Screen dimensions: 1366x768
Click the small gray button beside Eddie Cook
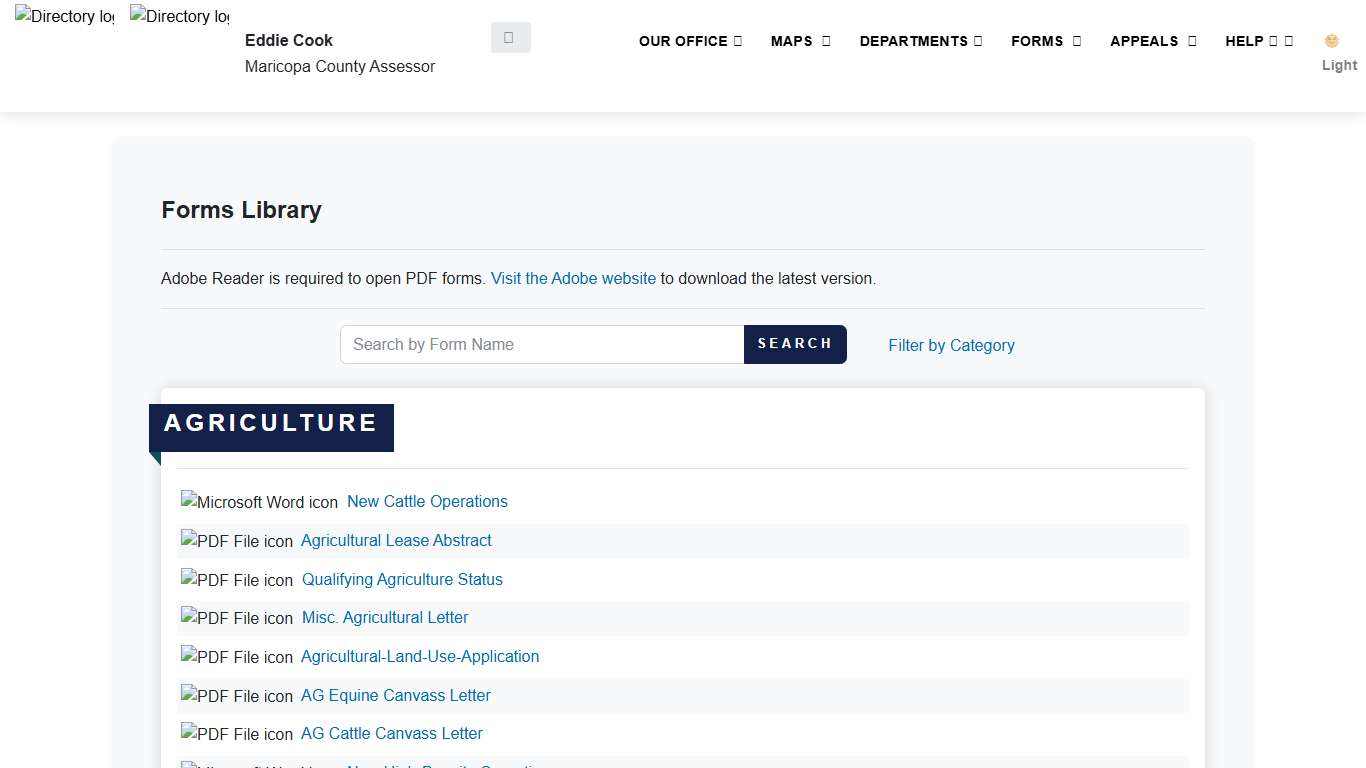(510, 37)
